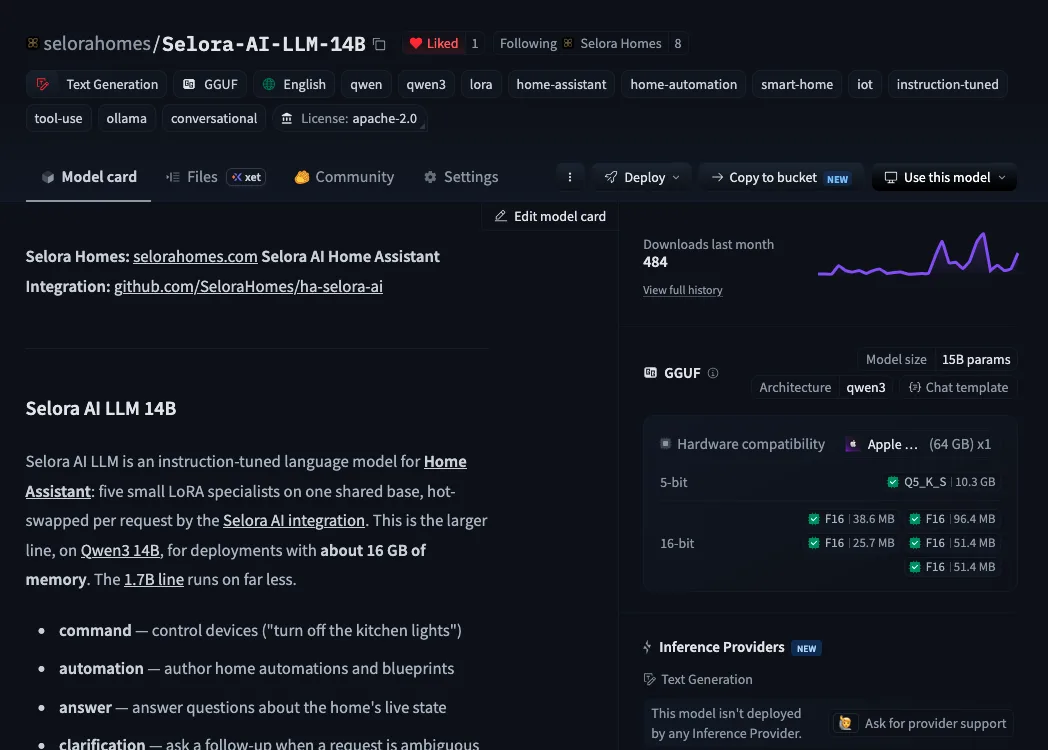
Task: Open the License apache-2.0 tag
Action: tap(350, 118)
